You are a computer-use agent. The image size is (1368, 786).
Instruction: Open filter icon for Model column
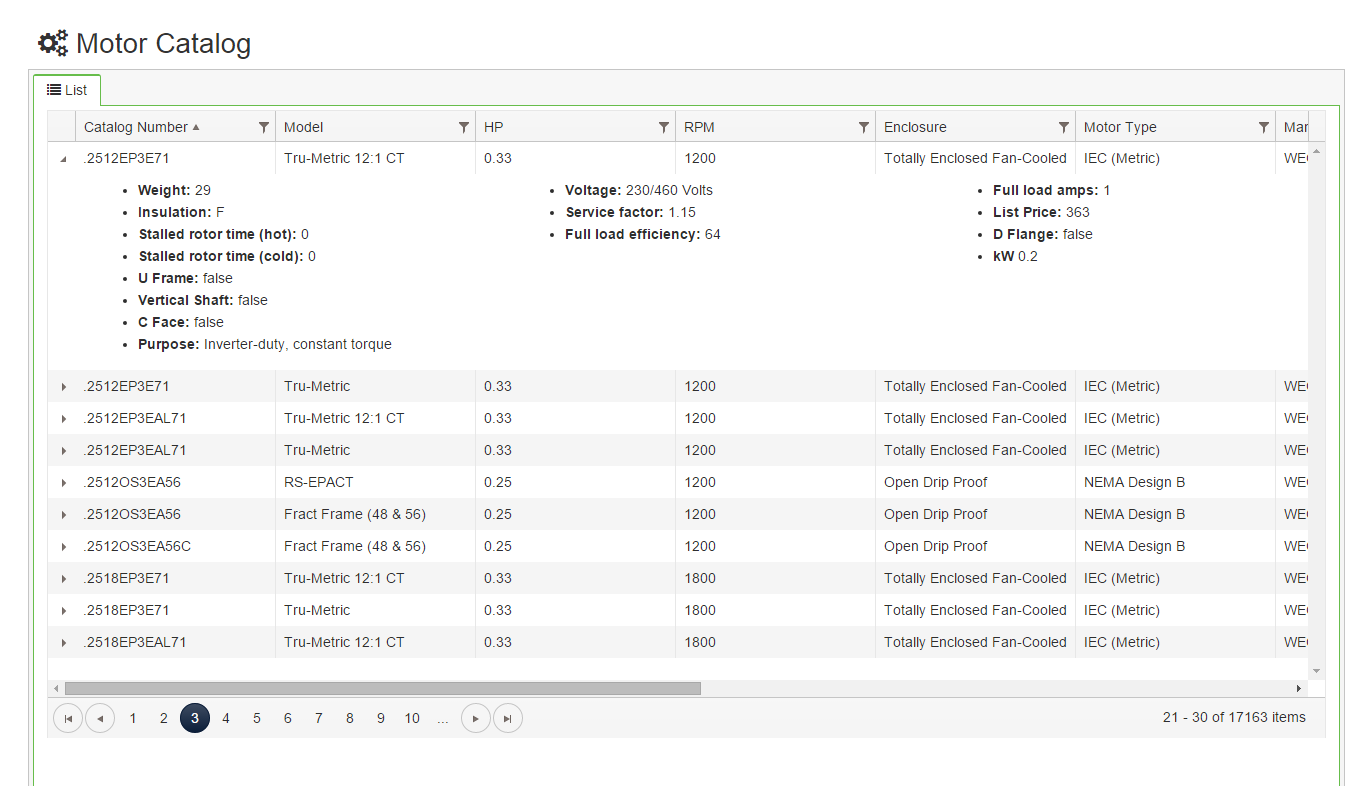[464, 127]
